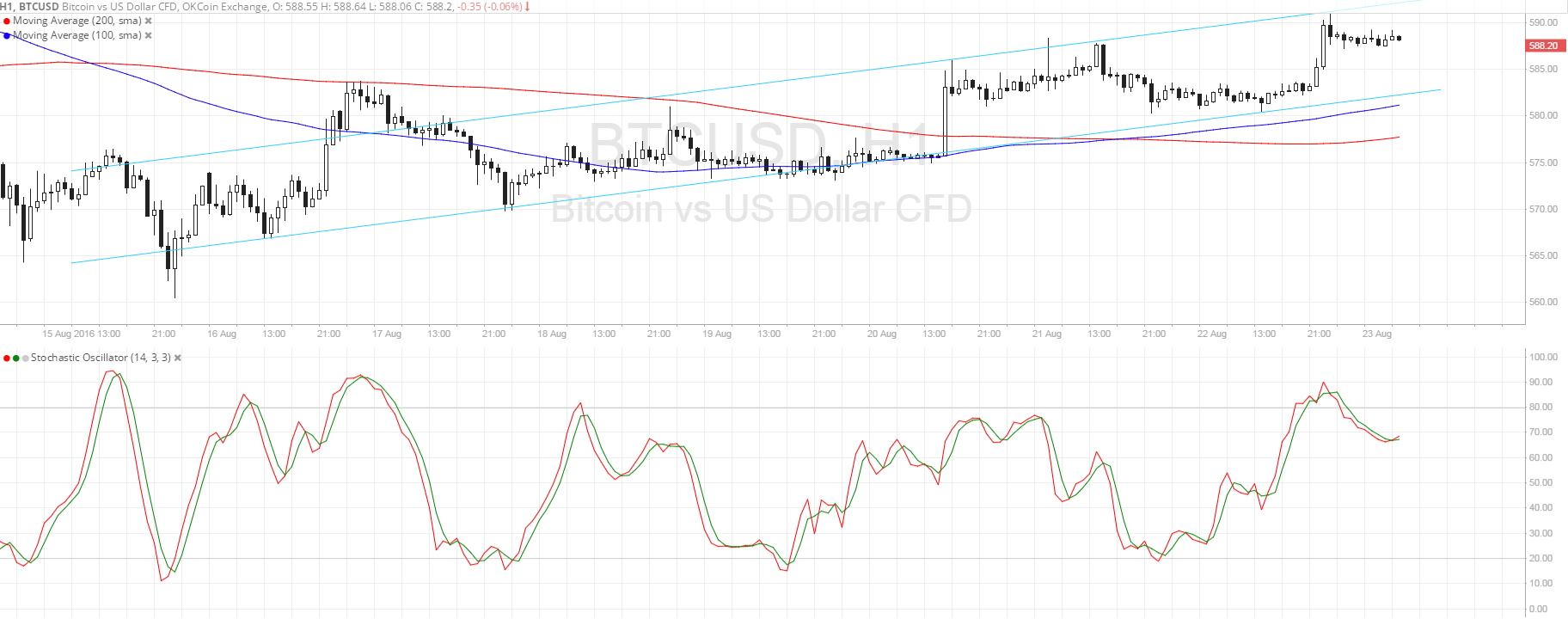The height and width of the screenshot is (619, 1568).
Task: Click the gray Stochastic Oscillator color dot
Action: (x=26, y=358)
